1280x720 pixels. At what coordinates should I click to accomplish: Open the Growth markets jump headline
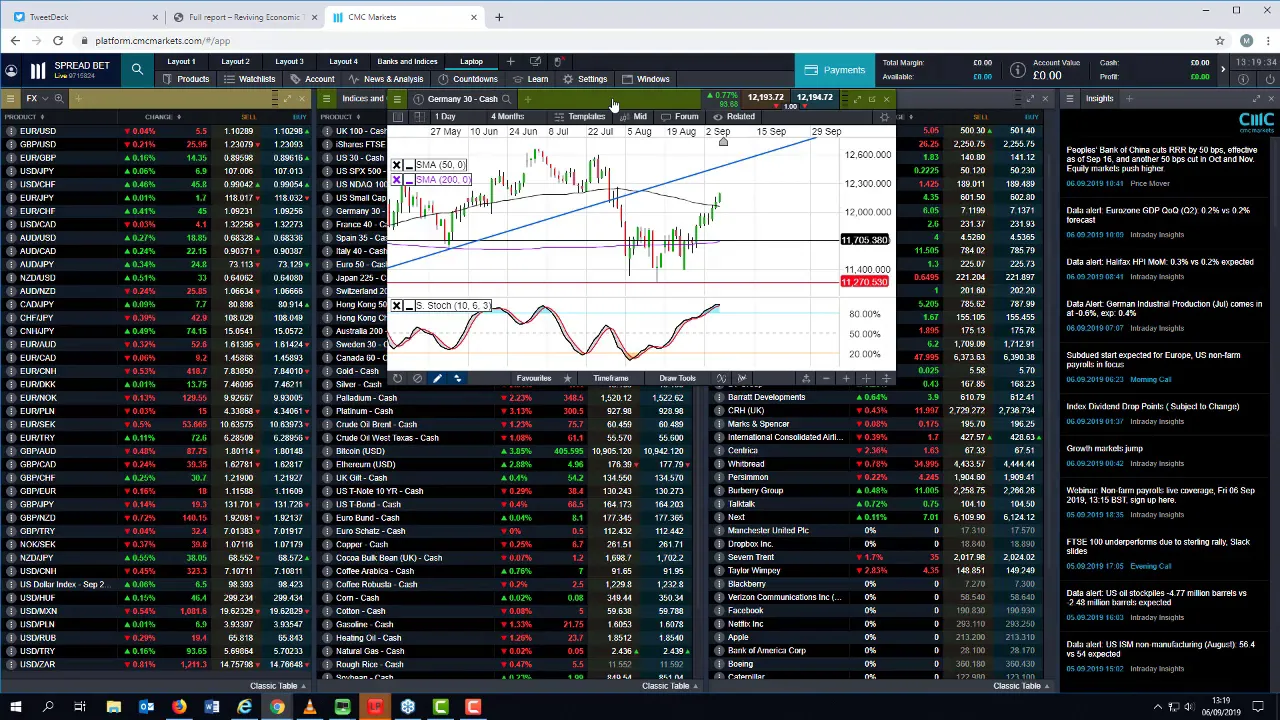point(1104,448)
